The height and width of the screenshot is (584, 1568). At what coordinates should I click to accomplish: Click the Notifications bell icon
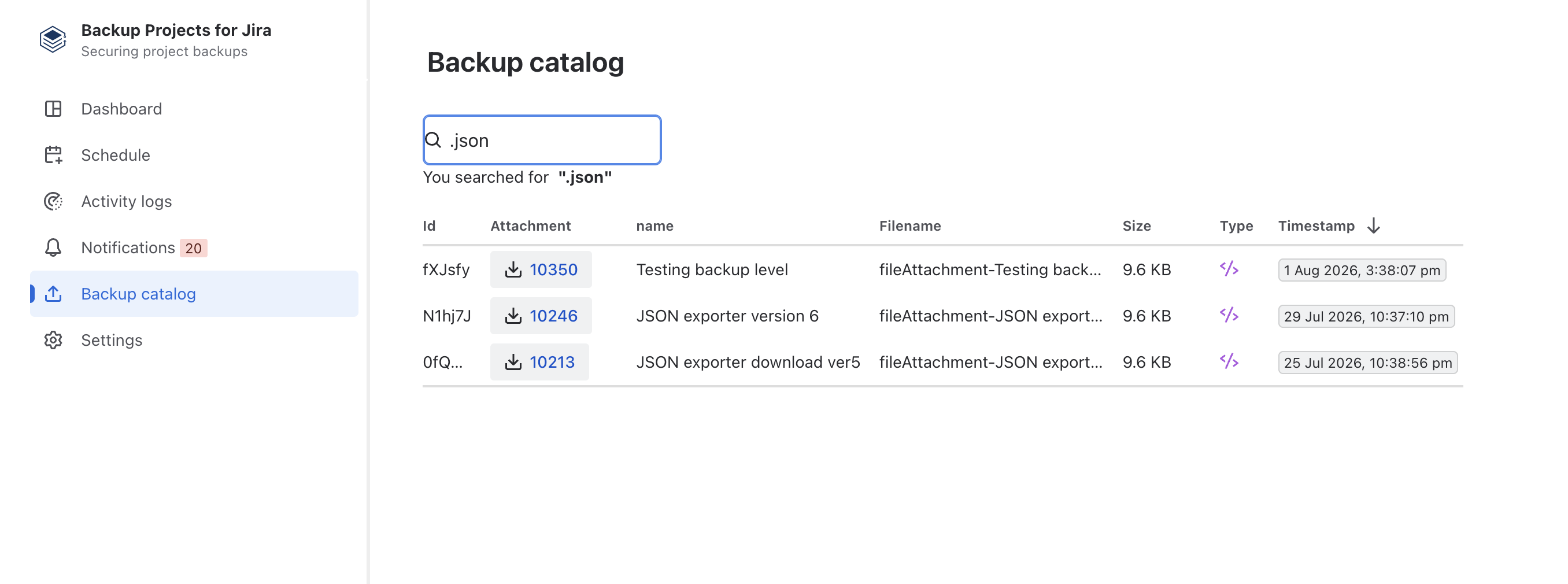(x=53, y=247)
